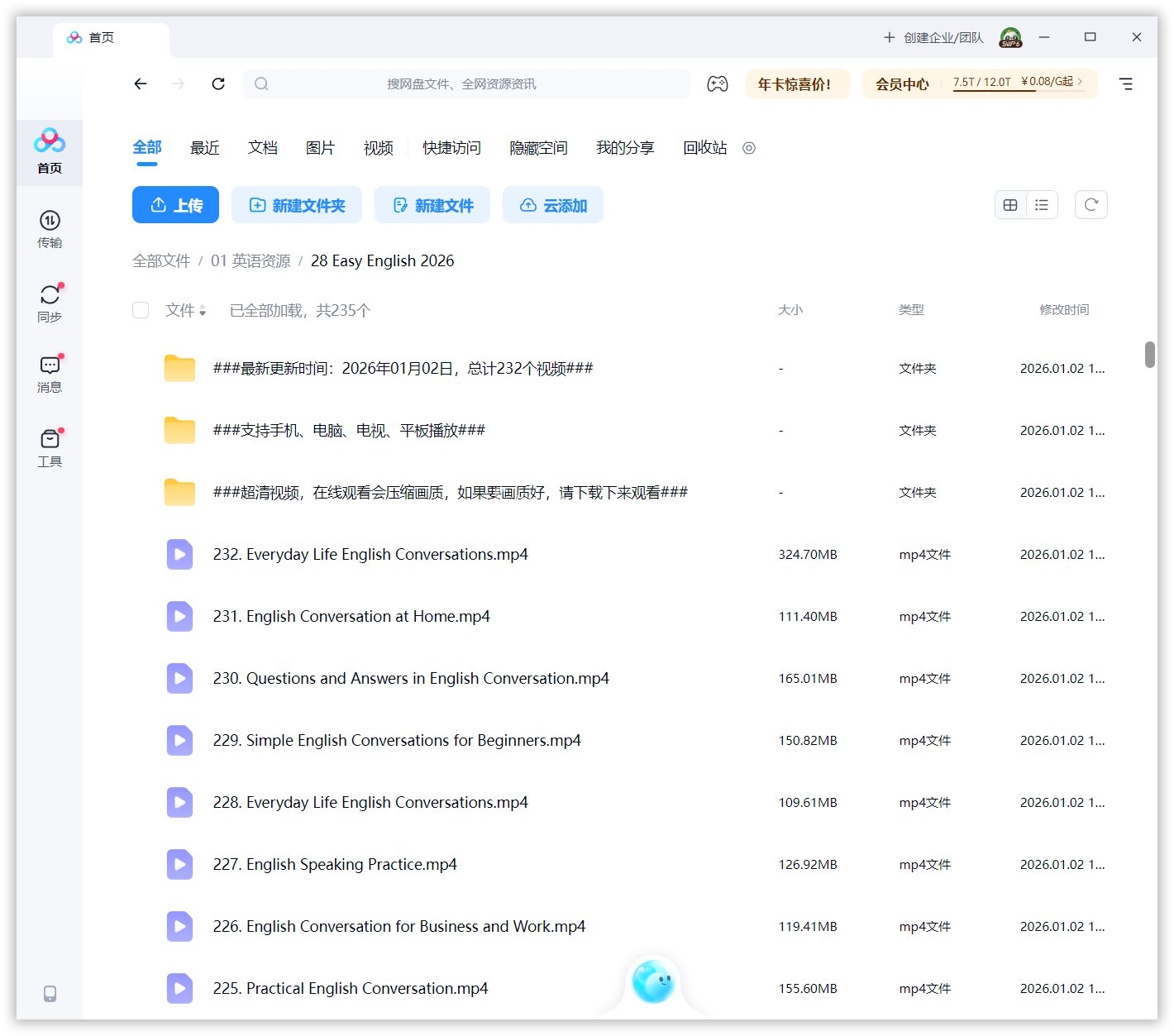Click the tab settings gear after 回收站
Image resolution: width=1174 pixels, height=1036 pixels.
point(749,148)
